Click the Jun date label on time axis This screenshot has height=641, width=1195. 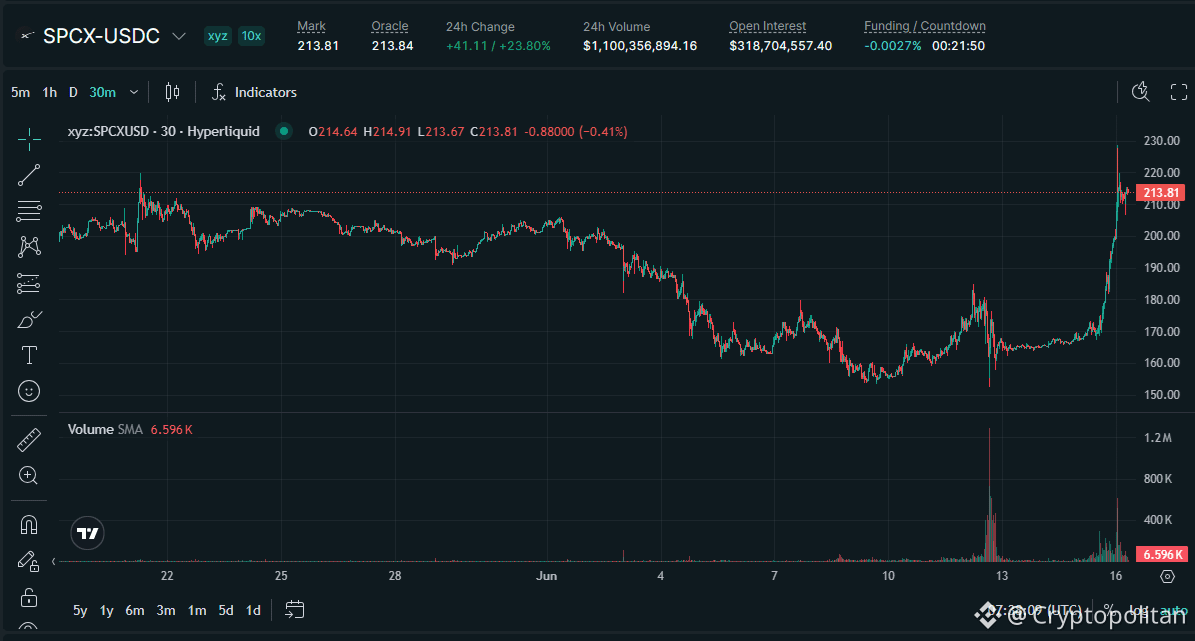tap(546, 576)
